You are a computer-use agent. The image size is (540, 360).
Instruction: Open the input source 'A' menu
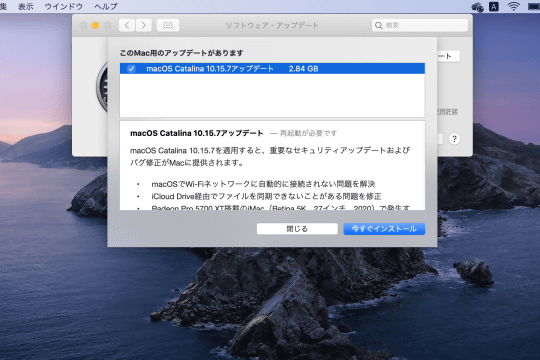tap(494, 6)
